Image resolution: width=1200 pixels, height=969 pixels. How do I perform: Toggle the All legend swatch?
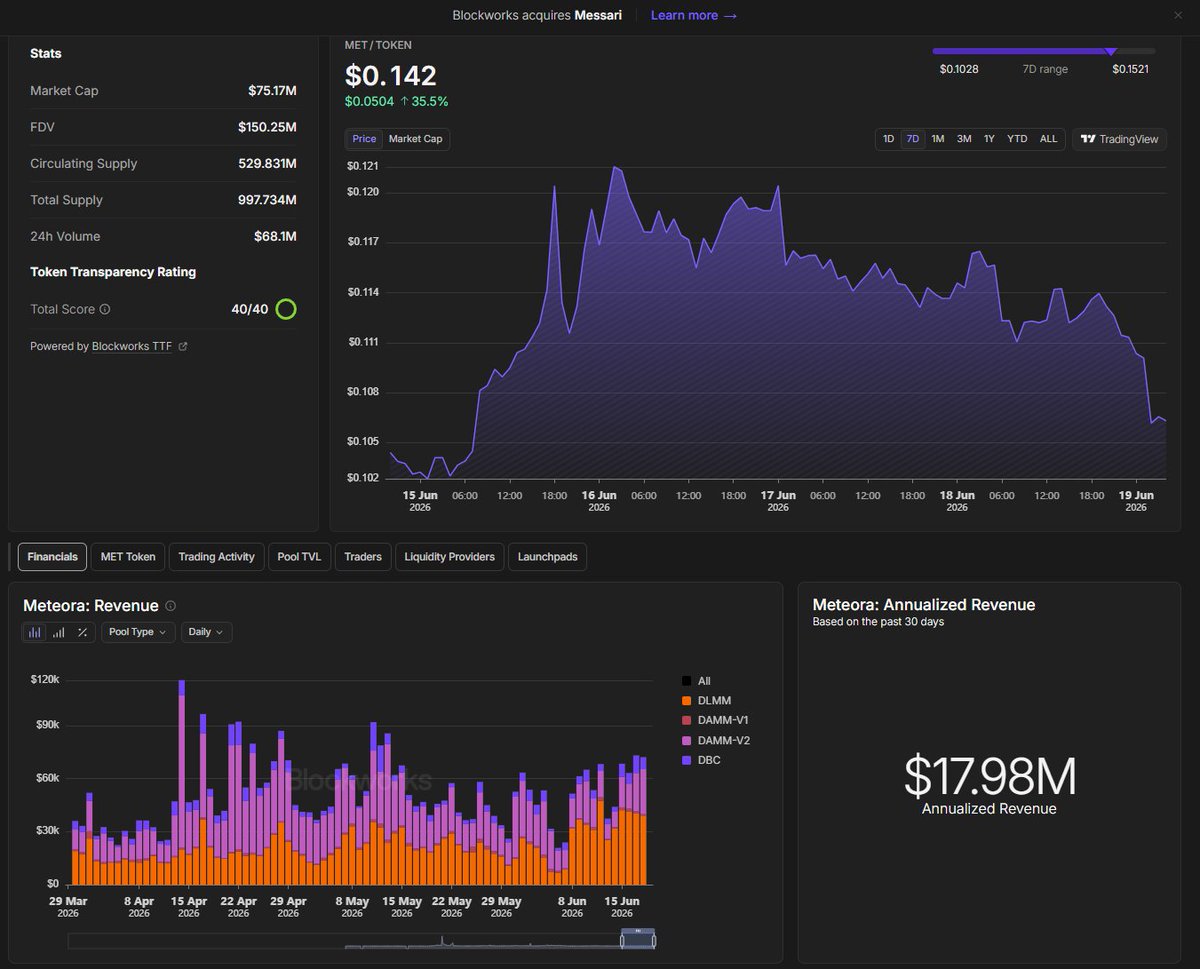pyautogui.click(x=686, y=681)
